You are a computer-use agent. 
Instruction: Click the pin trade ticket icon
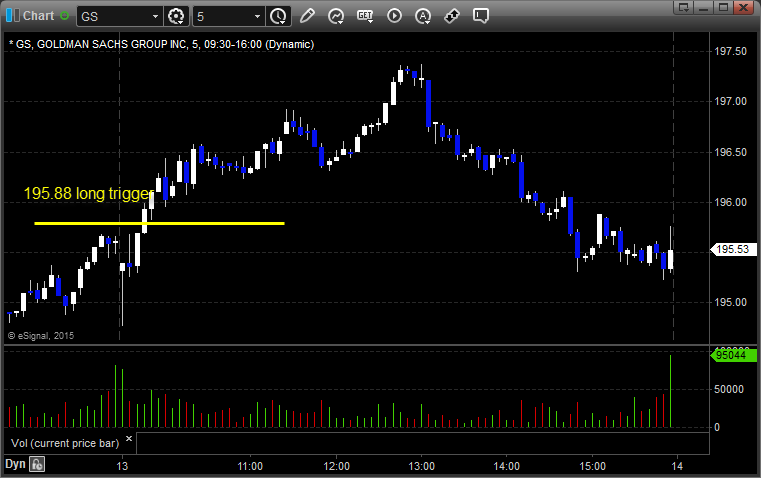pos(452,16)
